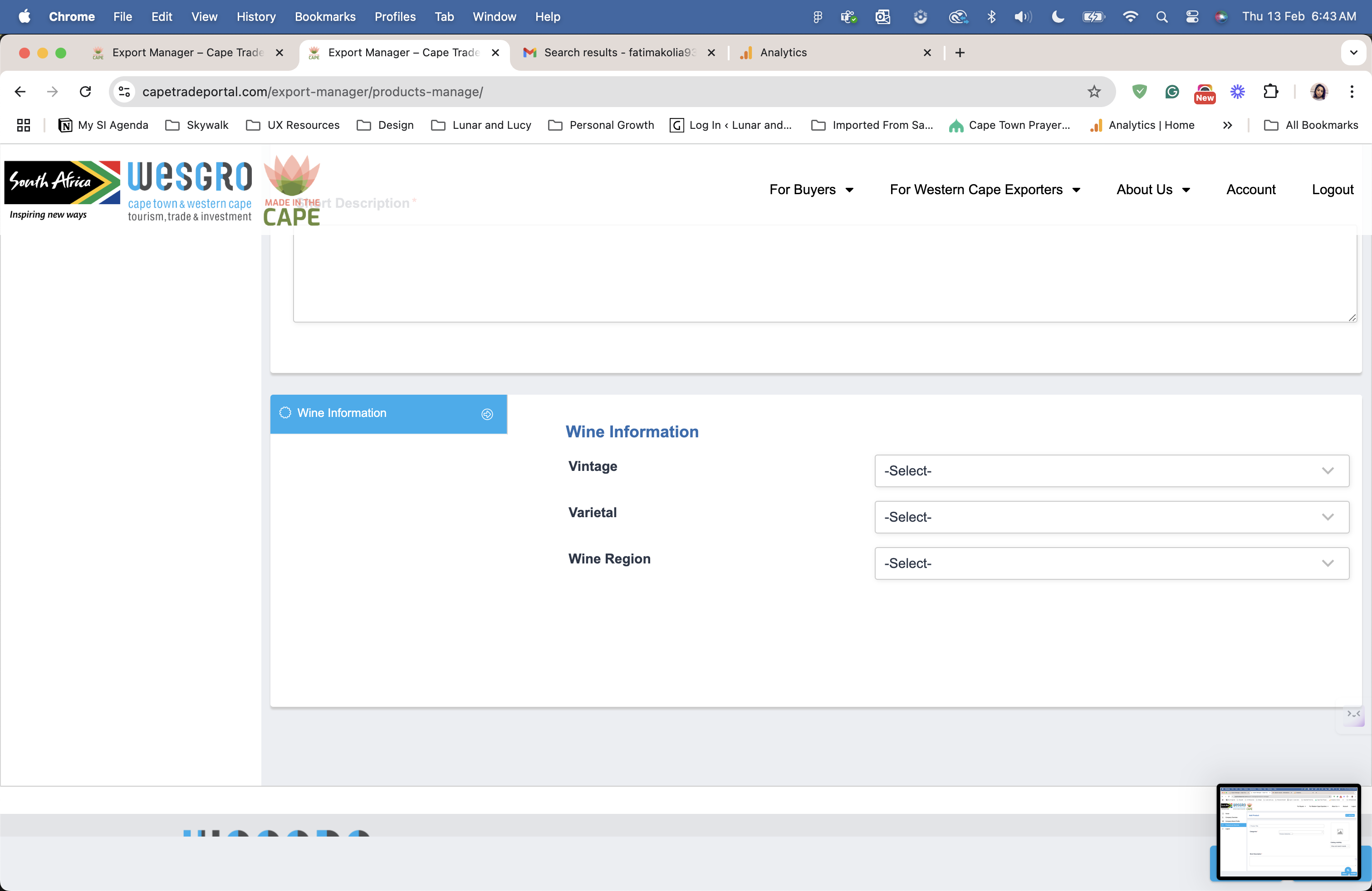Open the extension with New badge
The height and width of the screenshot is (891, 1372).
pyautogui.click(x=1205, y=93)
